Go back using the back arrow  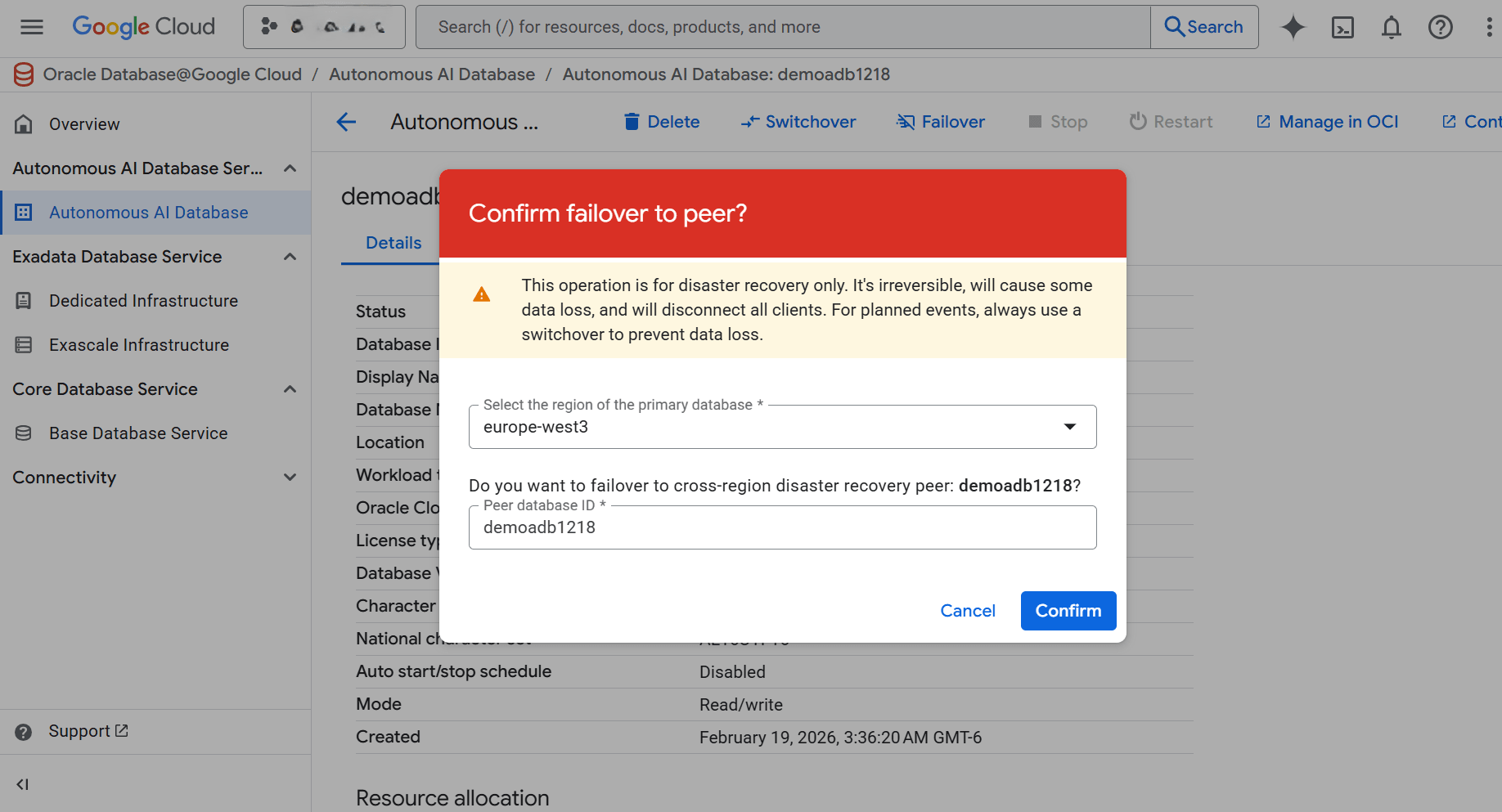[346, 122]
